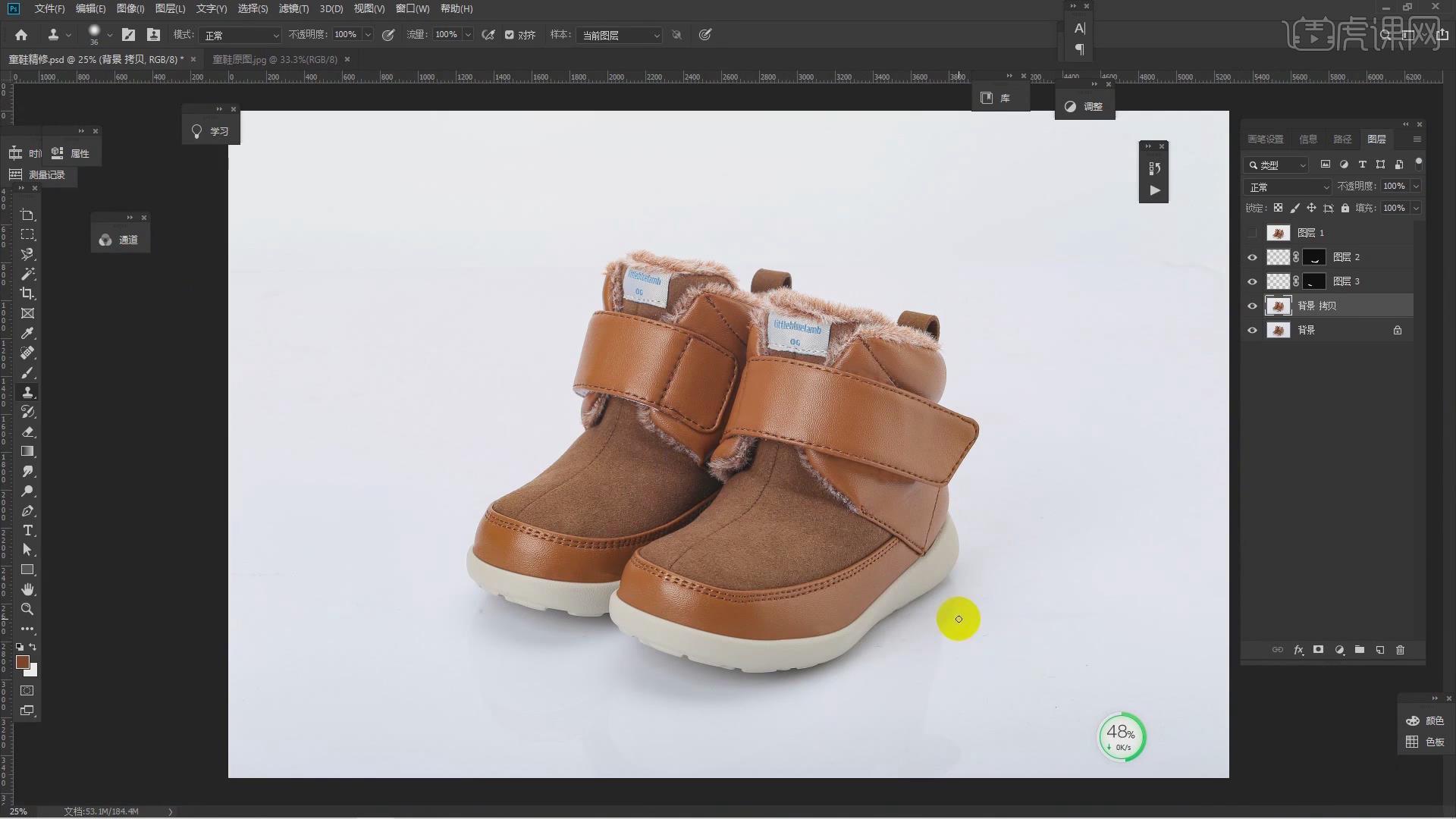Open the 调整 panel button
1456x819 pixels.
[x=1084, y=107]
